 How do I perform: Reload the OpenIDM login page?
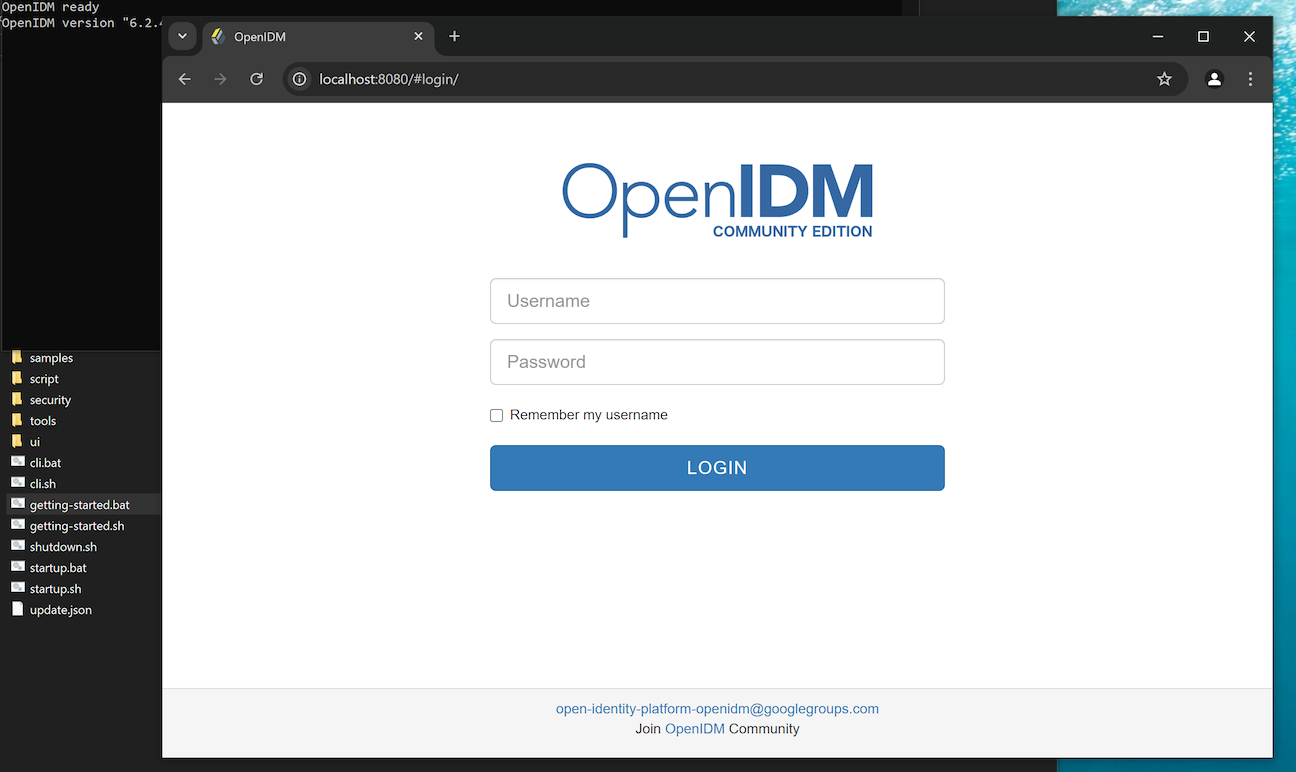coord(257,79)
